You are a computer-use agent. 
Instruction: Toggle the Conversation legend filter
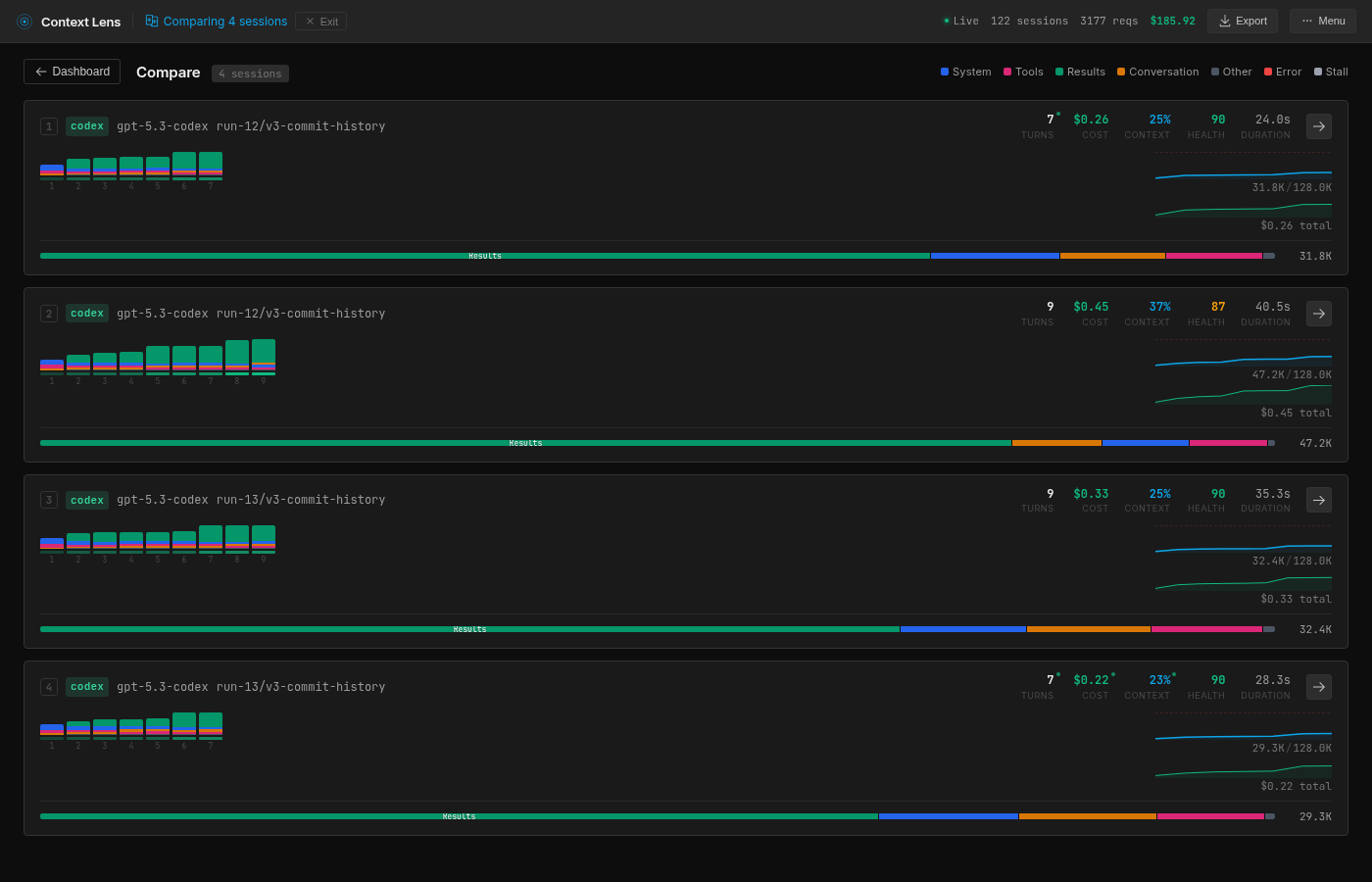pyautogui.click(x=1156, y=72)
